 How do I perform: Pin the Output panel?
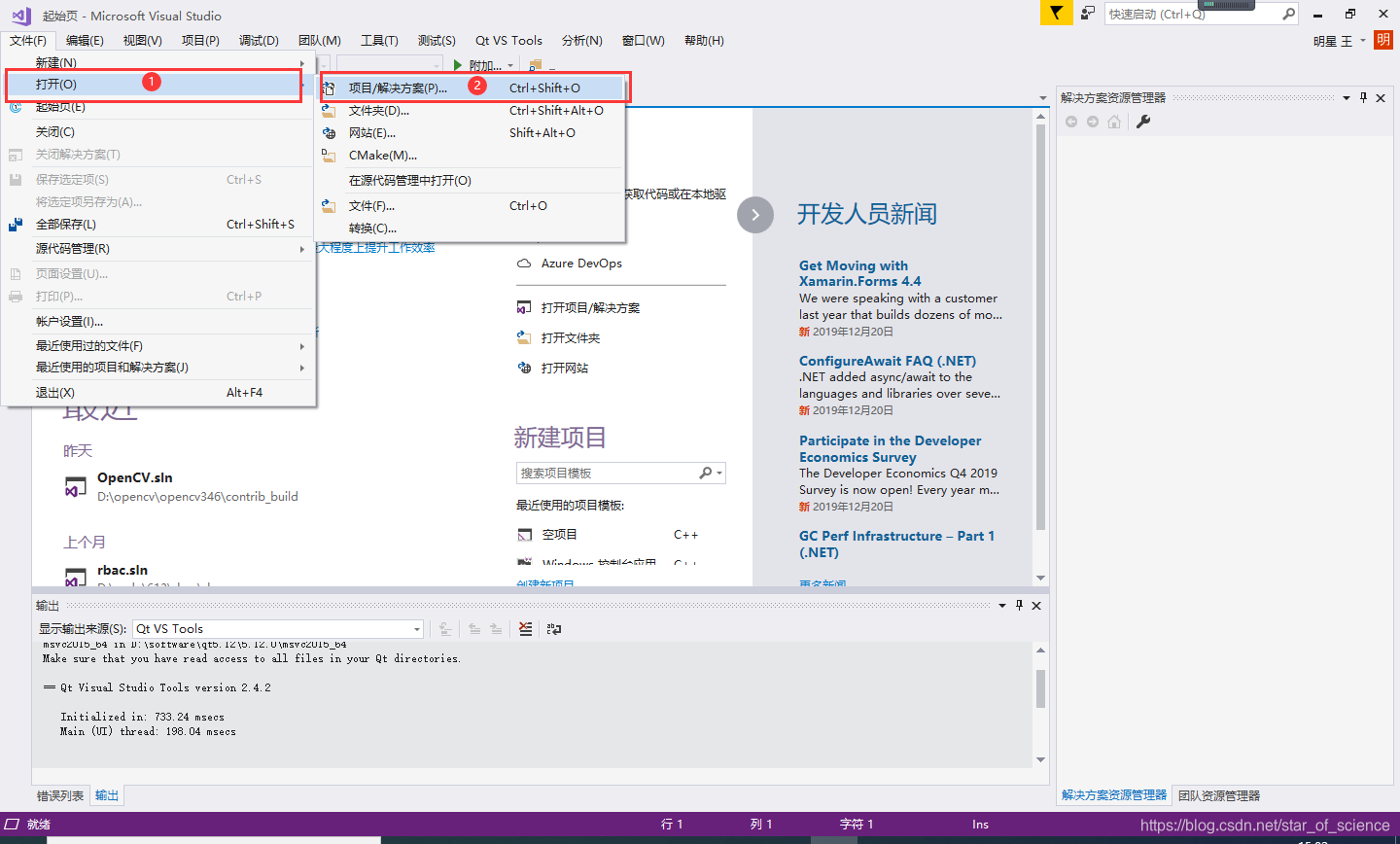pos(1019,605)
